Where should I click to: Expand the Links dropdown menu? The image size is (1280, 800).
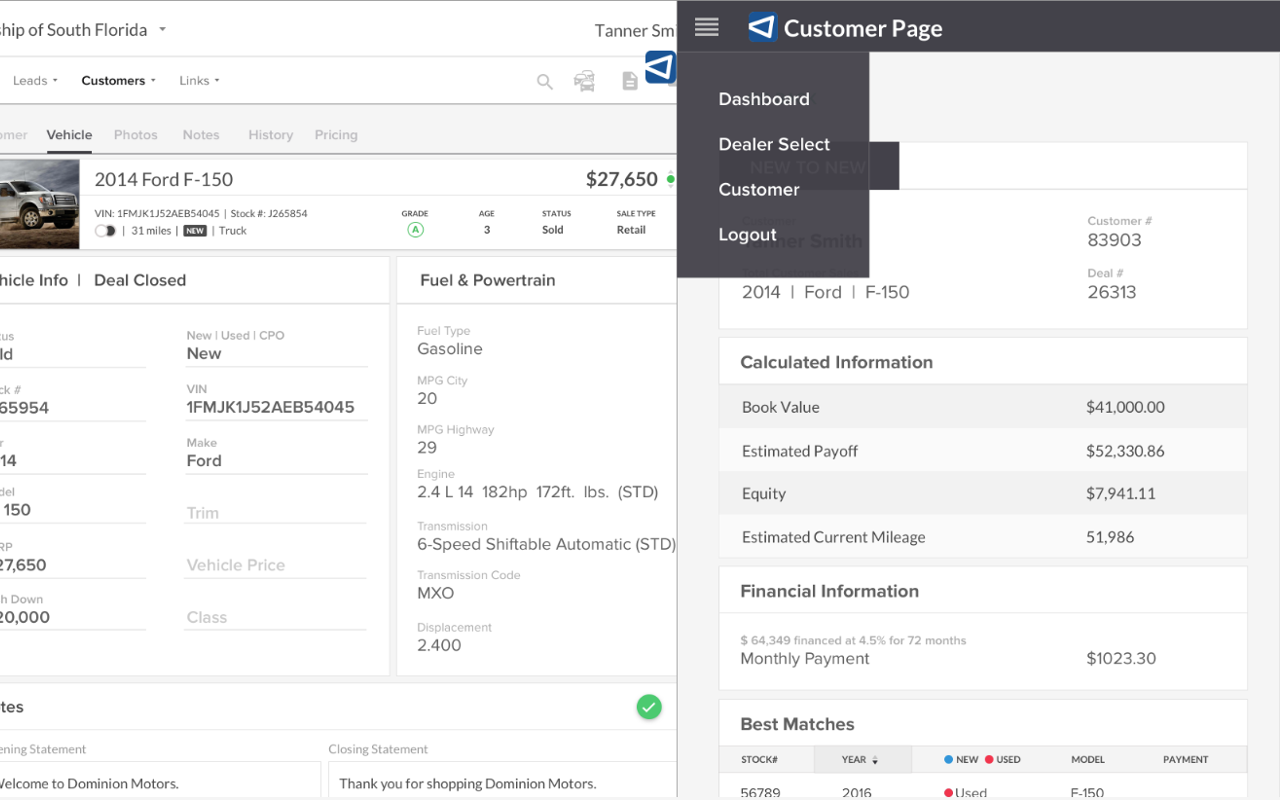tap(199, 81)
